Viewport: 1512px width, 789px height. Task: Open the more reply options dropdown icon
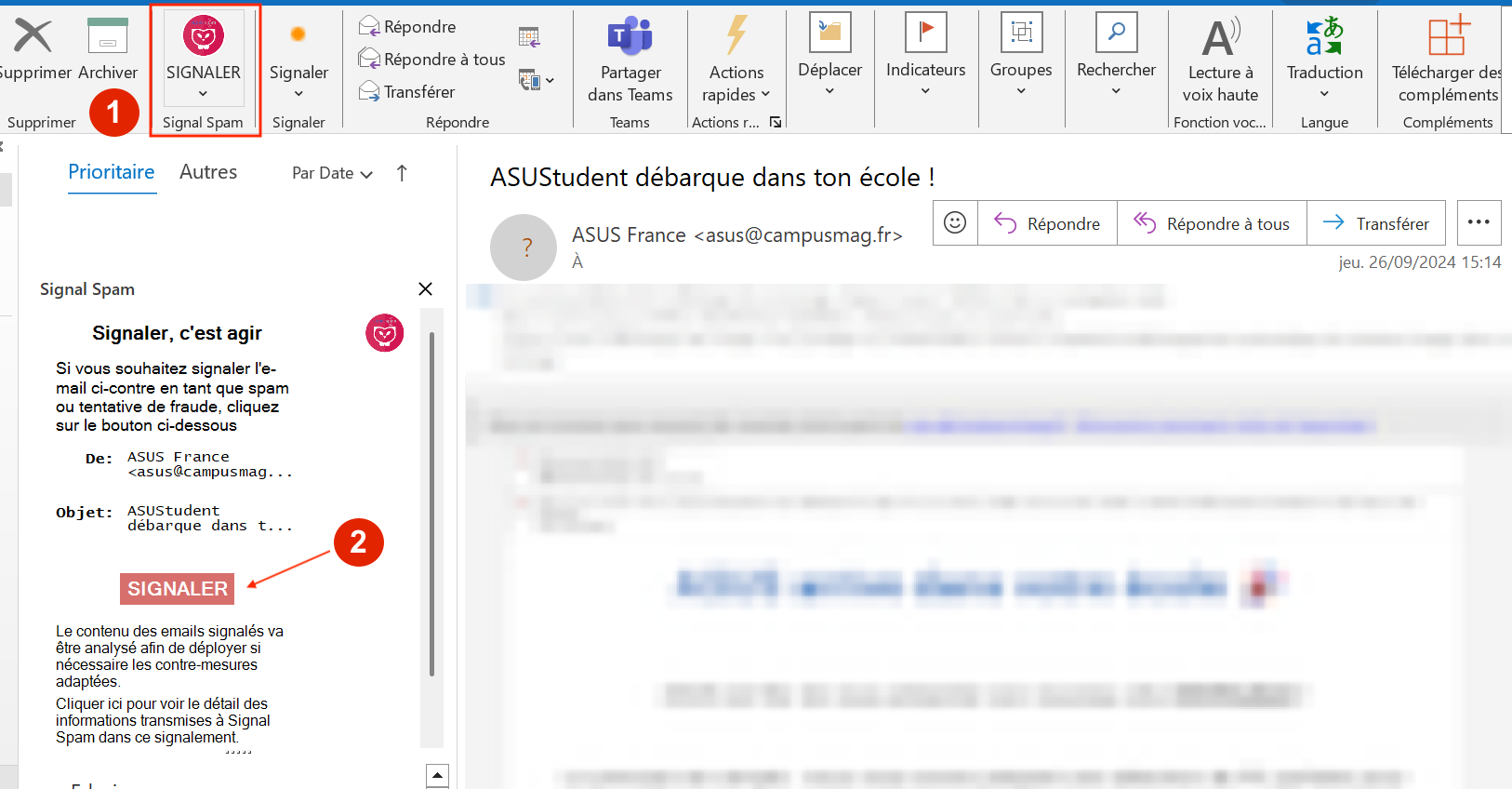(x=536, y=81)
